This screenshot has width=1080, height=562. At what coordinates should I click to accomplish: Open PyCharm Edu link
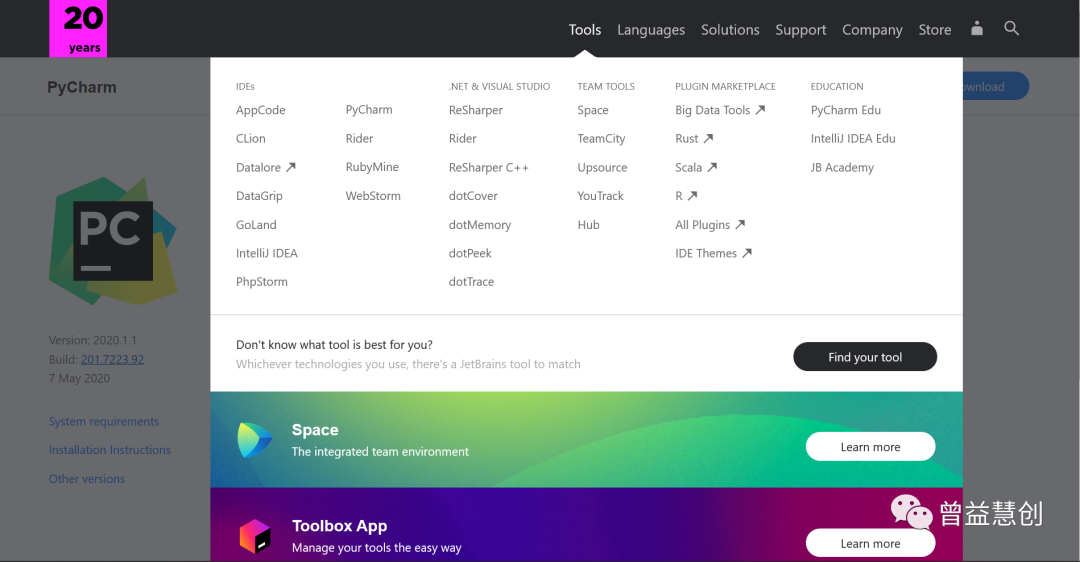click(x=846, y=110)
